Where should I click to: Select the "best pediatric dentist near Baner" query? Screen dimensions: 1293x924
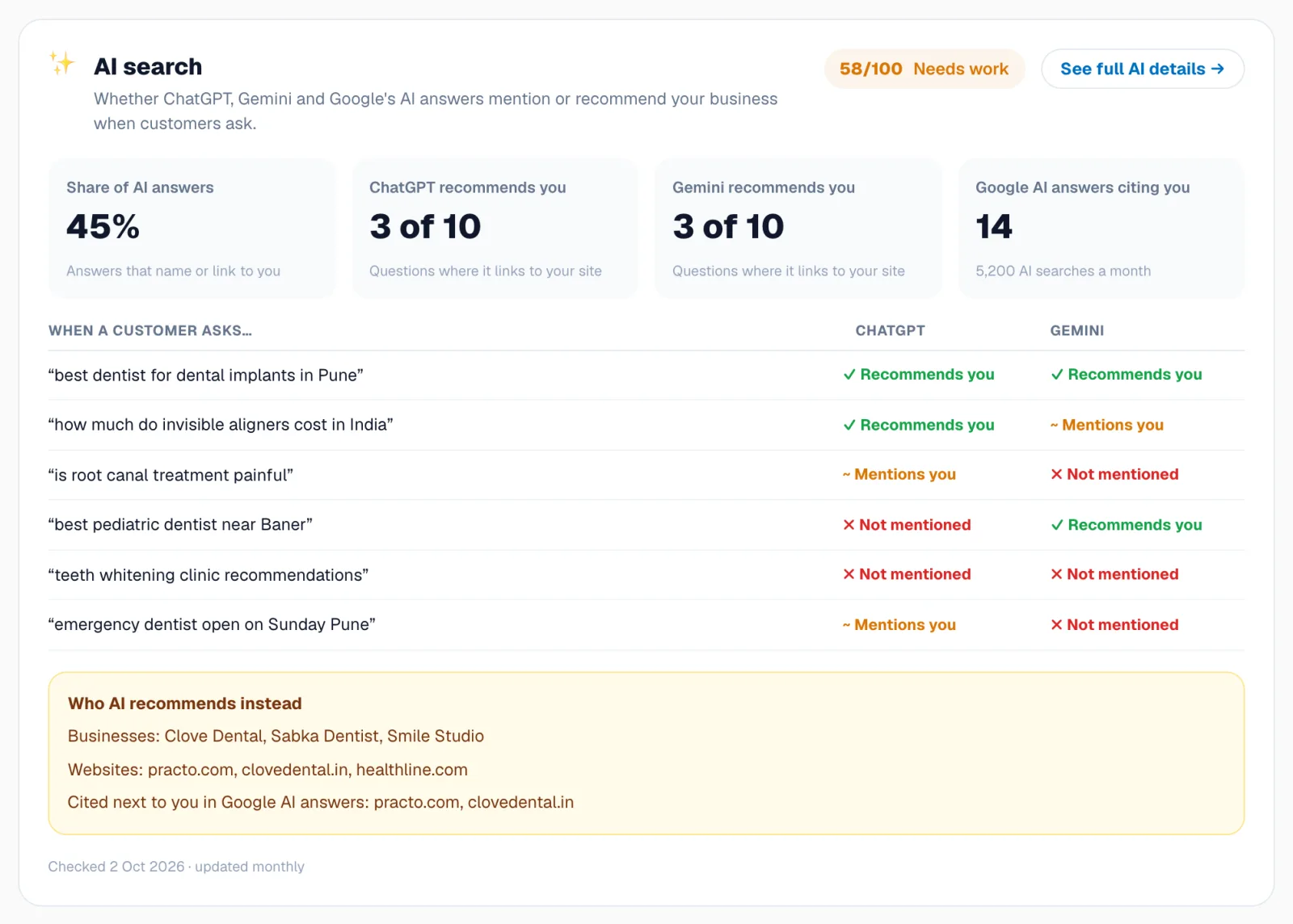[x=180, y=524]
